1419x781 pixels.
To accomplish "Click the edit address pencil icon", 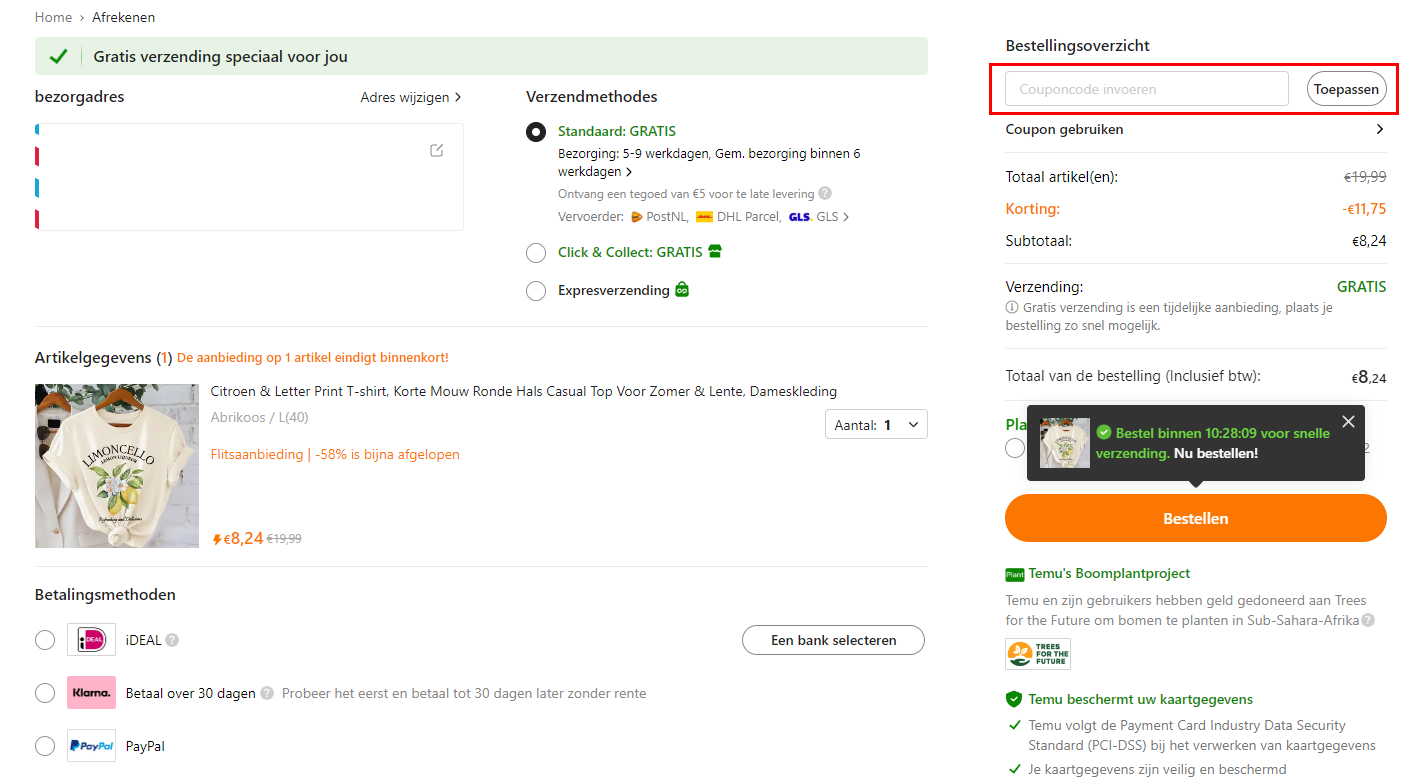I will point(436,150).
